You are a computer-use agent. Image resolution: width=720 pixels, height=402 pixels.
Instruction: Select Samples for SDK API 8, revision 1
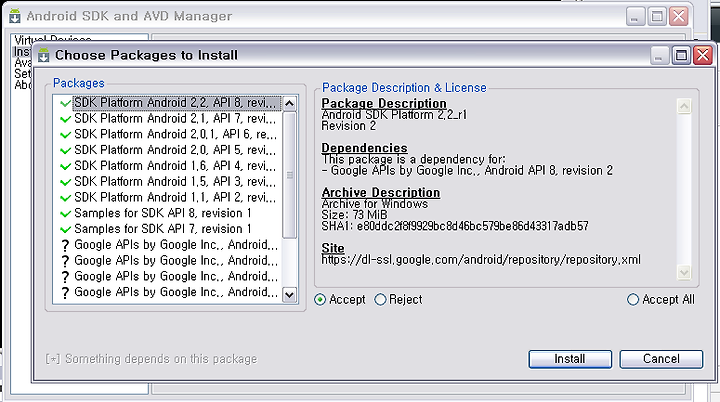coord(168,213)
